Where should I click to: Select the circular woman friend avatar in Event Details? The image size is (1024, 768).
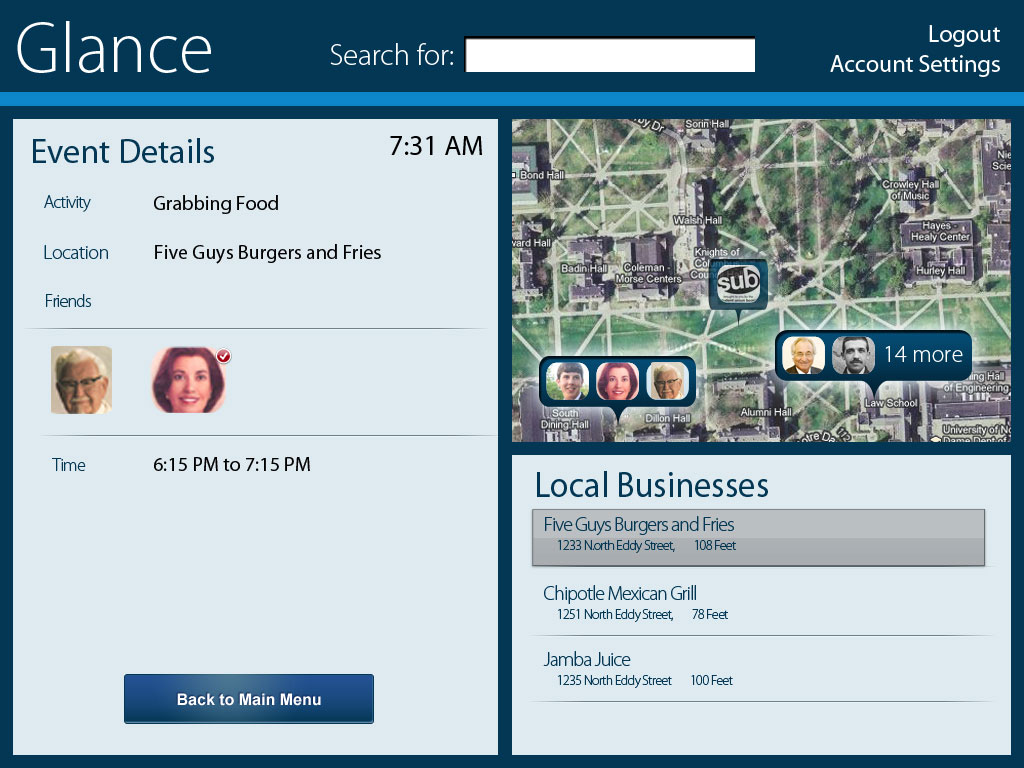point(188,381)
